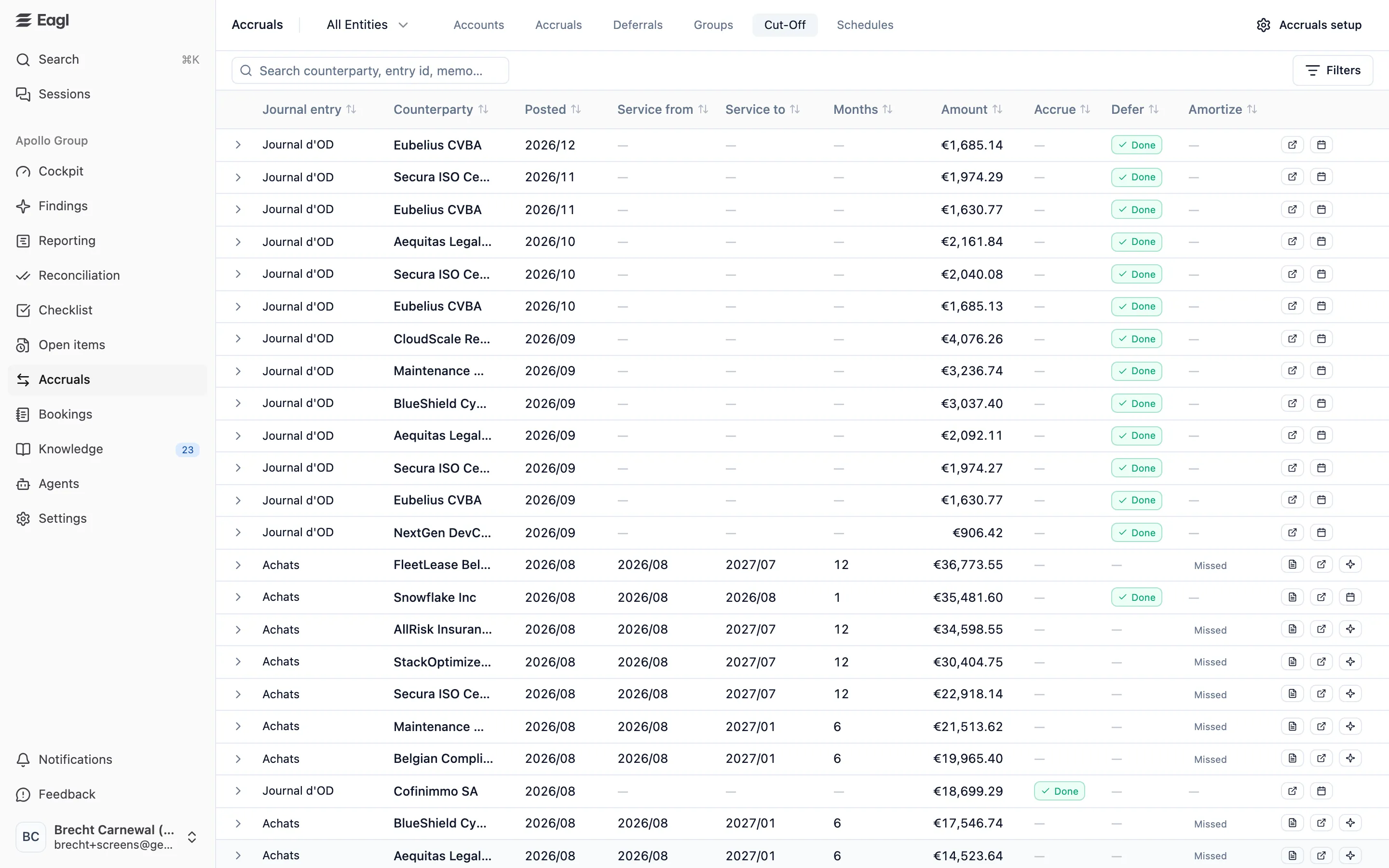Open calendar schedule icon for CloudScale row
This screenshot has height=868, width=1389.
coord(1321,339)
